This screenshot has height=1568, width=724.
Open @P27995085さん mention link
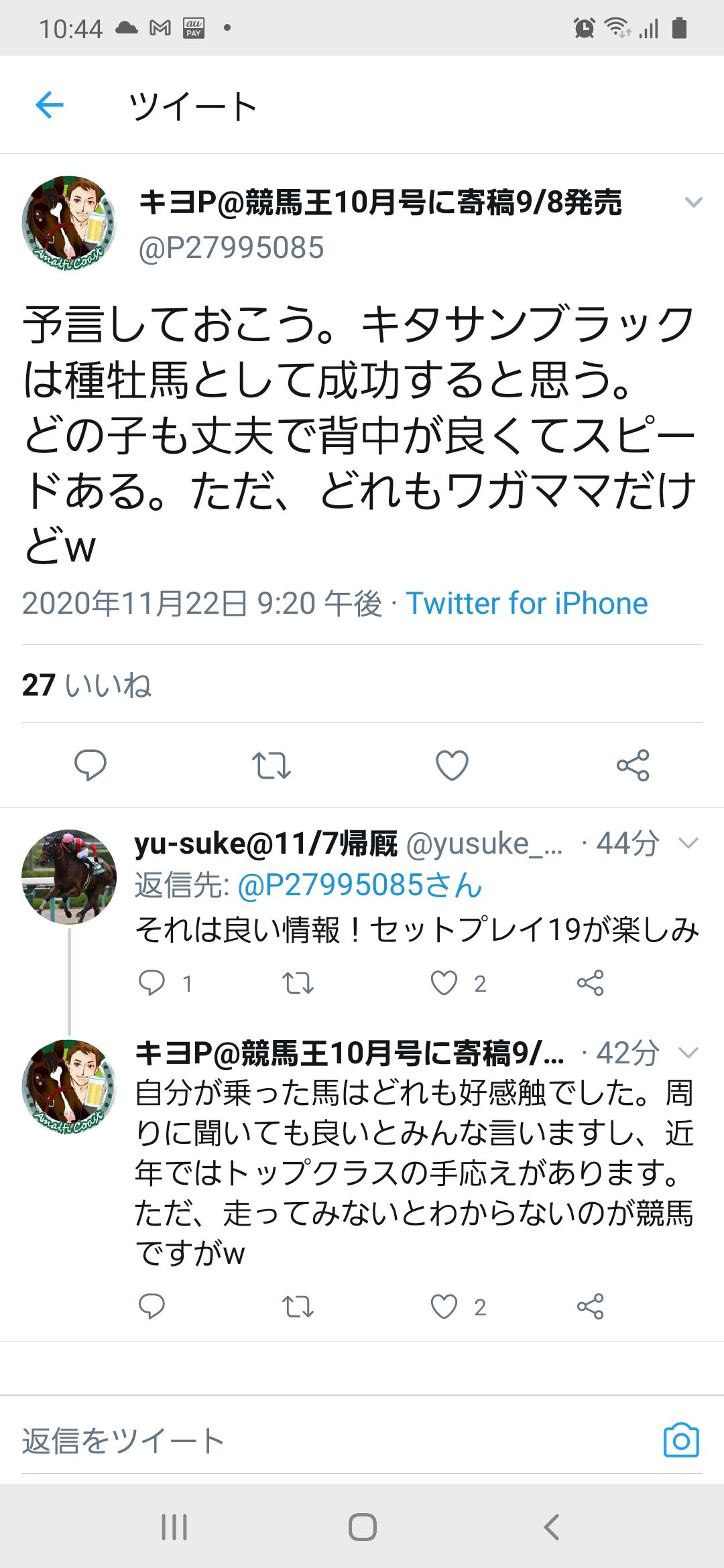pyautogui.click(x=360, y=885)
